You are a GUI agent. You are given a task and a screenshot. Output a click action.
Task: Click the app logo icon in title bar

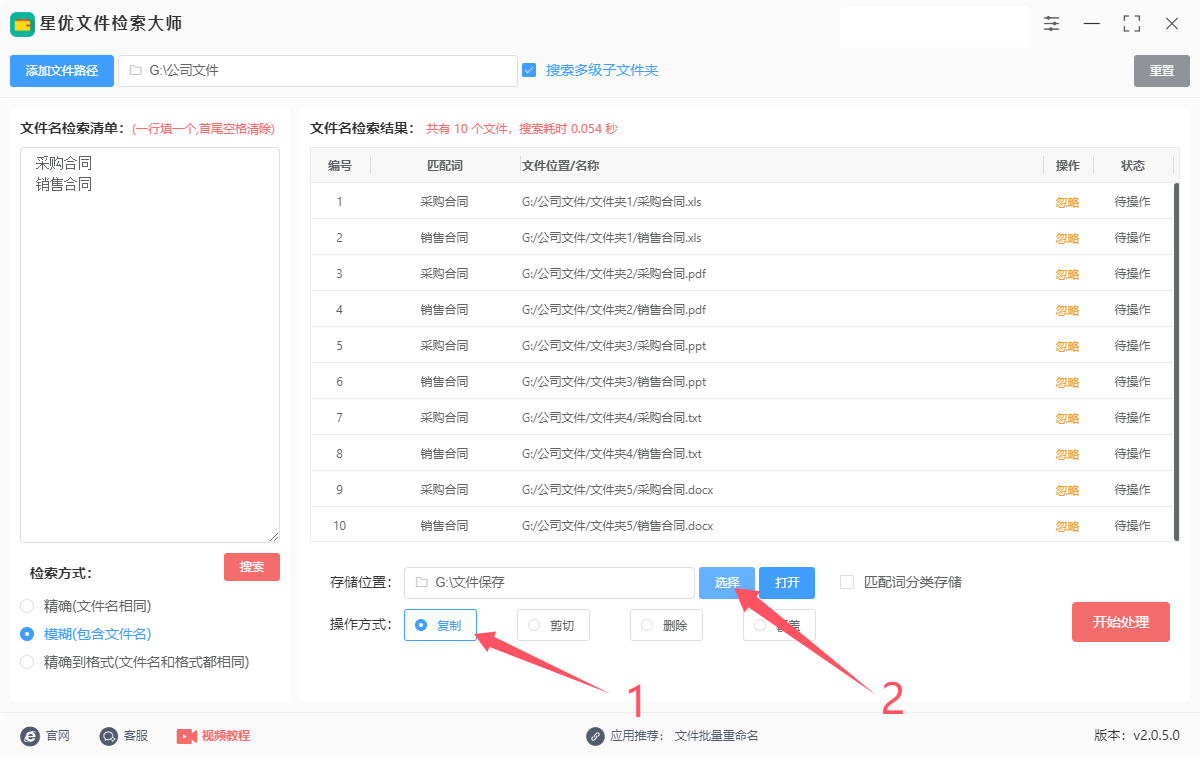click(x=22, y=24)
